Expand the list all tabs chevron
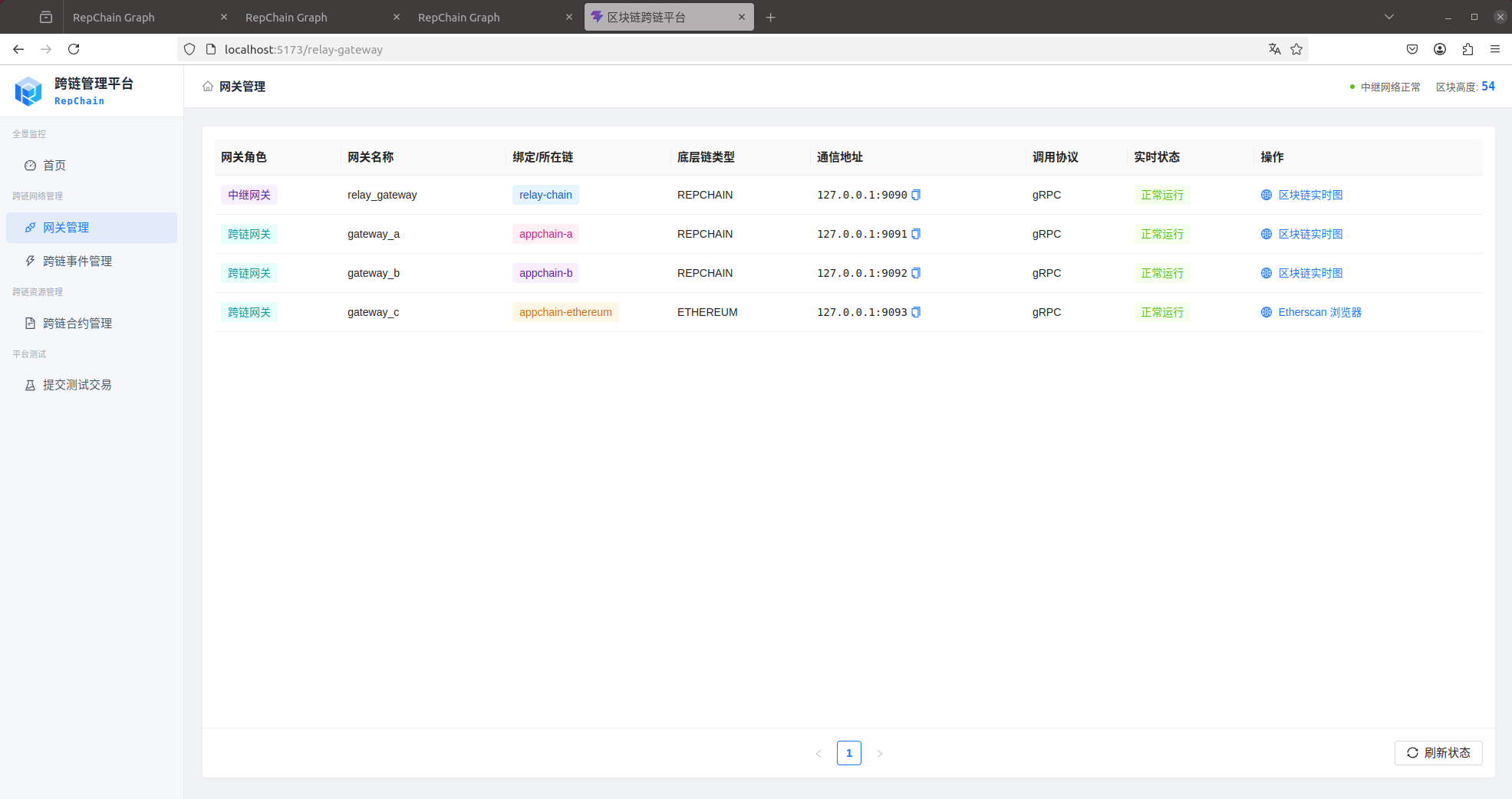Image resolution: width=1512 pixels, height=799 pixels. pos(1389,17)
